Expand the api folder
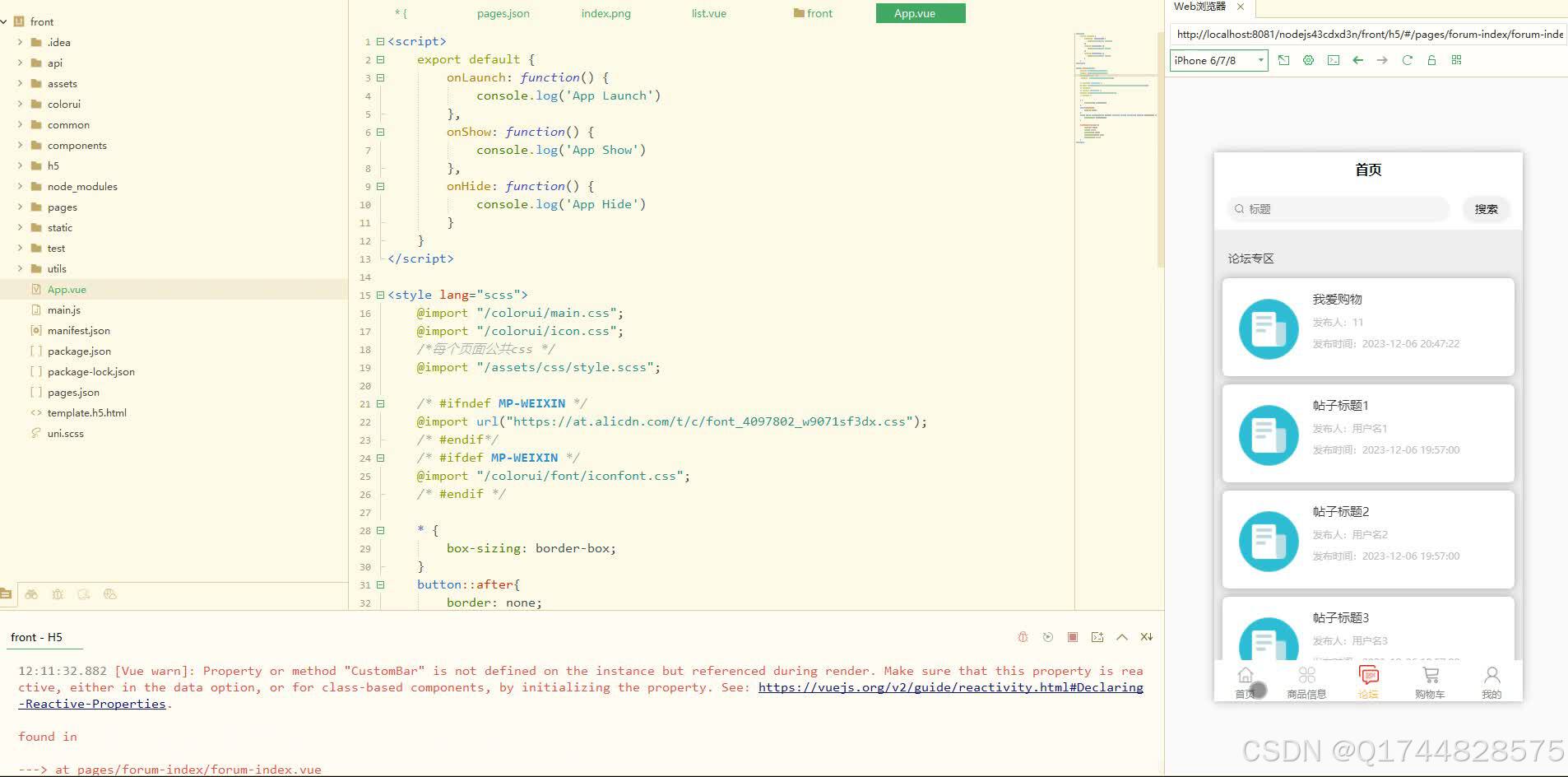Image resolution: width=1568 pixels, height=777 pixels. 20,63
